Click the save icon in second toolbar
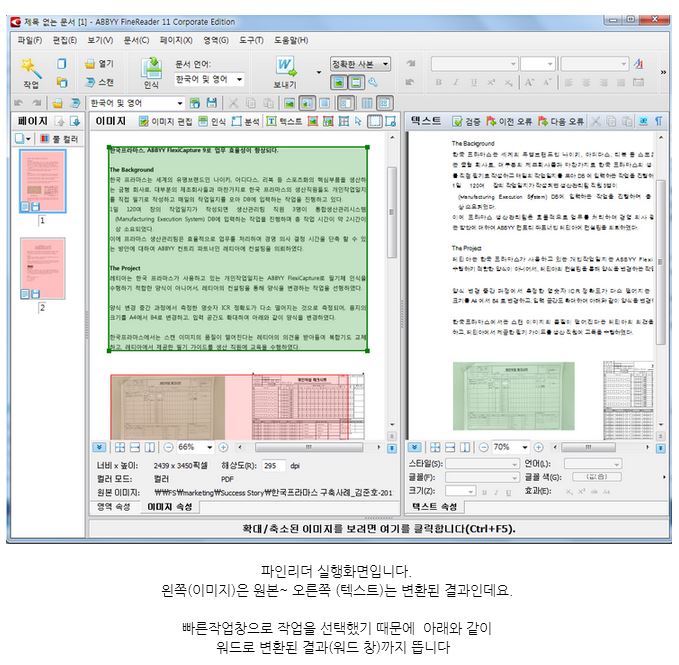This screenshot has width=679, height=665. 211,103
